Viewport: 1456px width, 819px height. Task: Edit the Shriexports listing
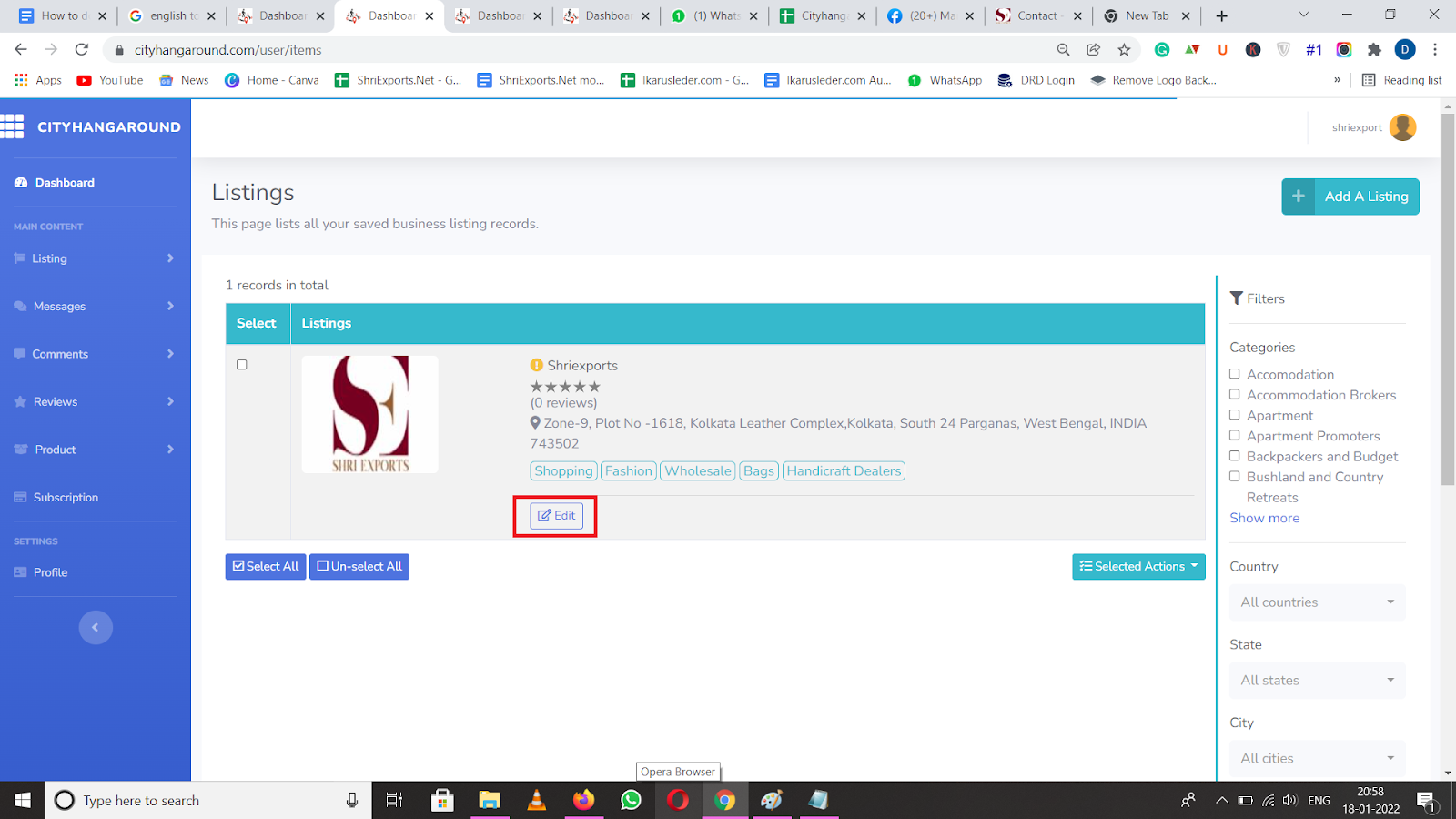pos(556,516)
